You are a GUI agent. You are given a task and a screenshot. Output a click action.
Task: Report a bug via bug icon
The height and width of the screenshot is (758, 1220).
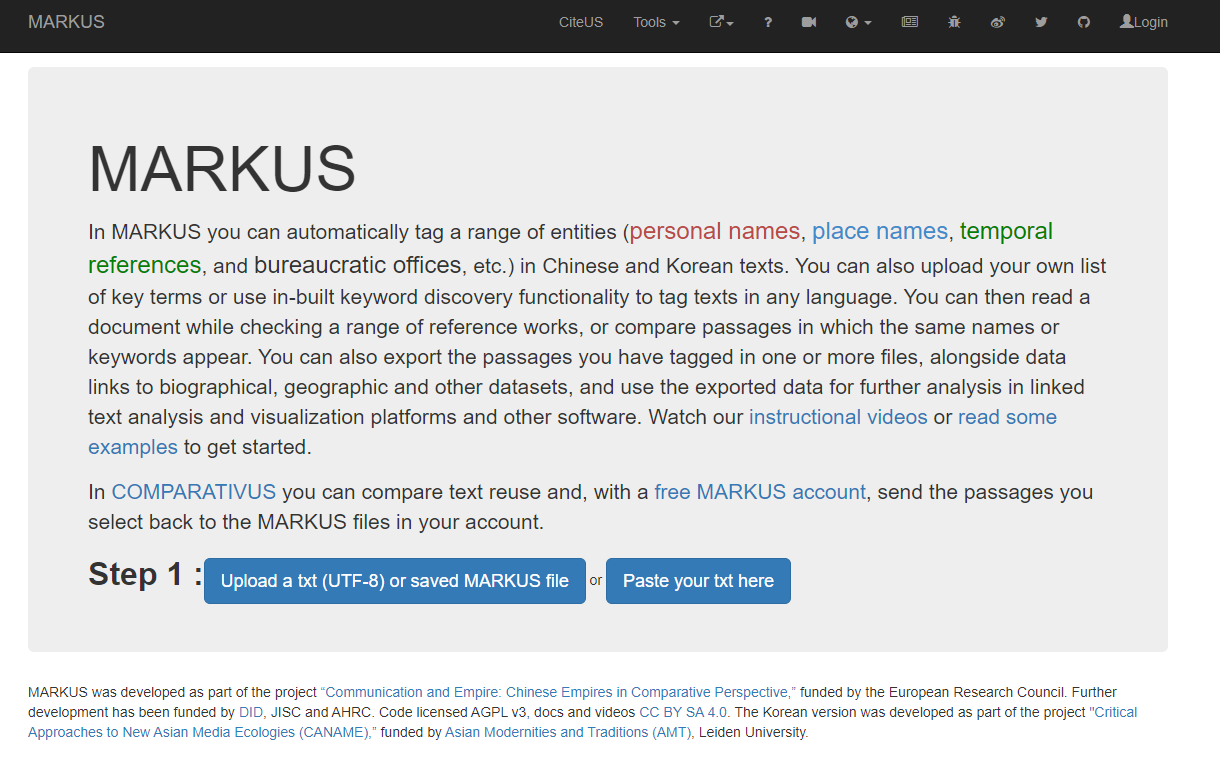click(954, 22)
